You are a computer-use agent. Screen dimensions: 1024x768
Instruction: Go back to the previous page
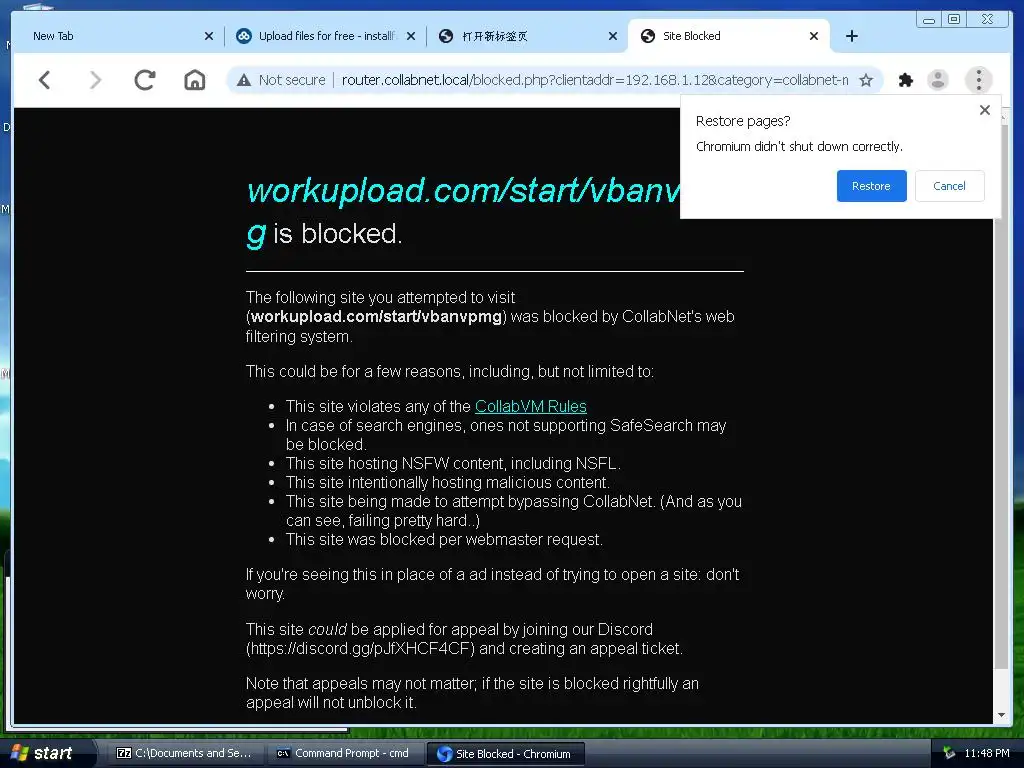(44, 80)
